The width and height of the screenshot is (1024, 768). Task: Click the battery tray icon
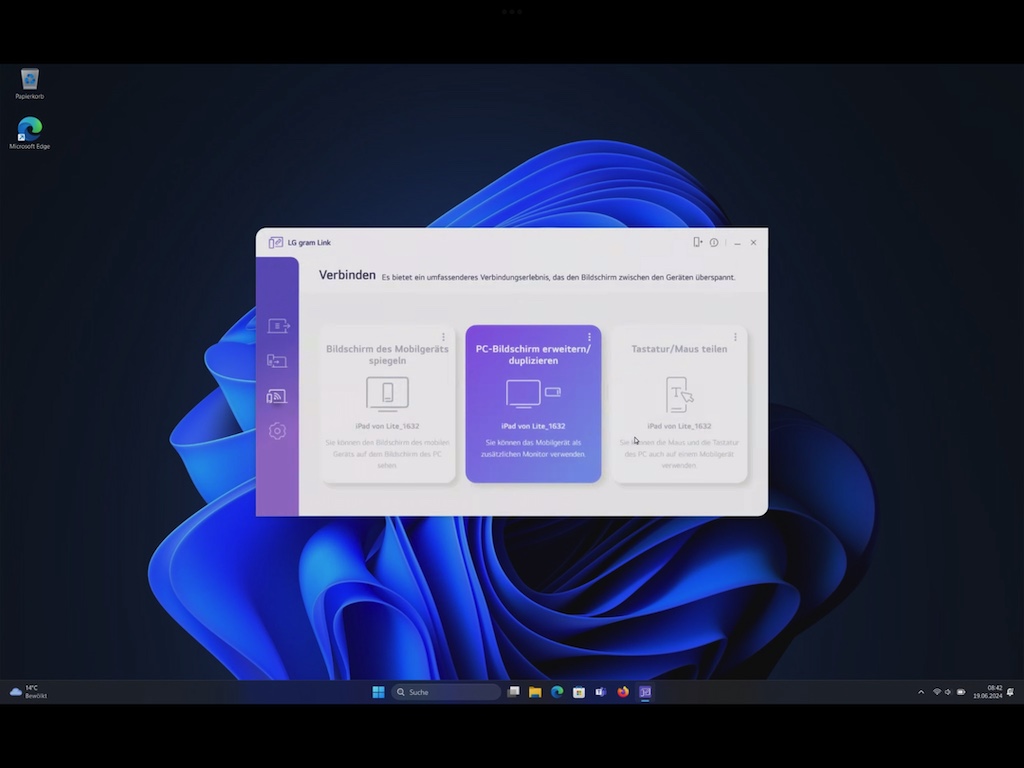pyautogui.click(x=961, y=692)
